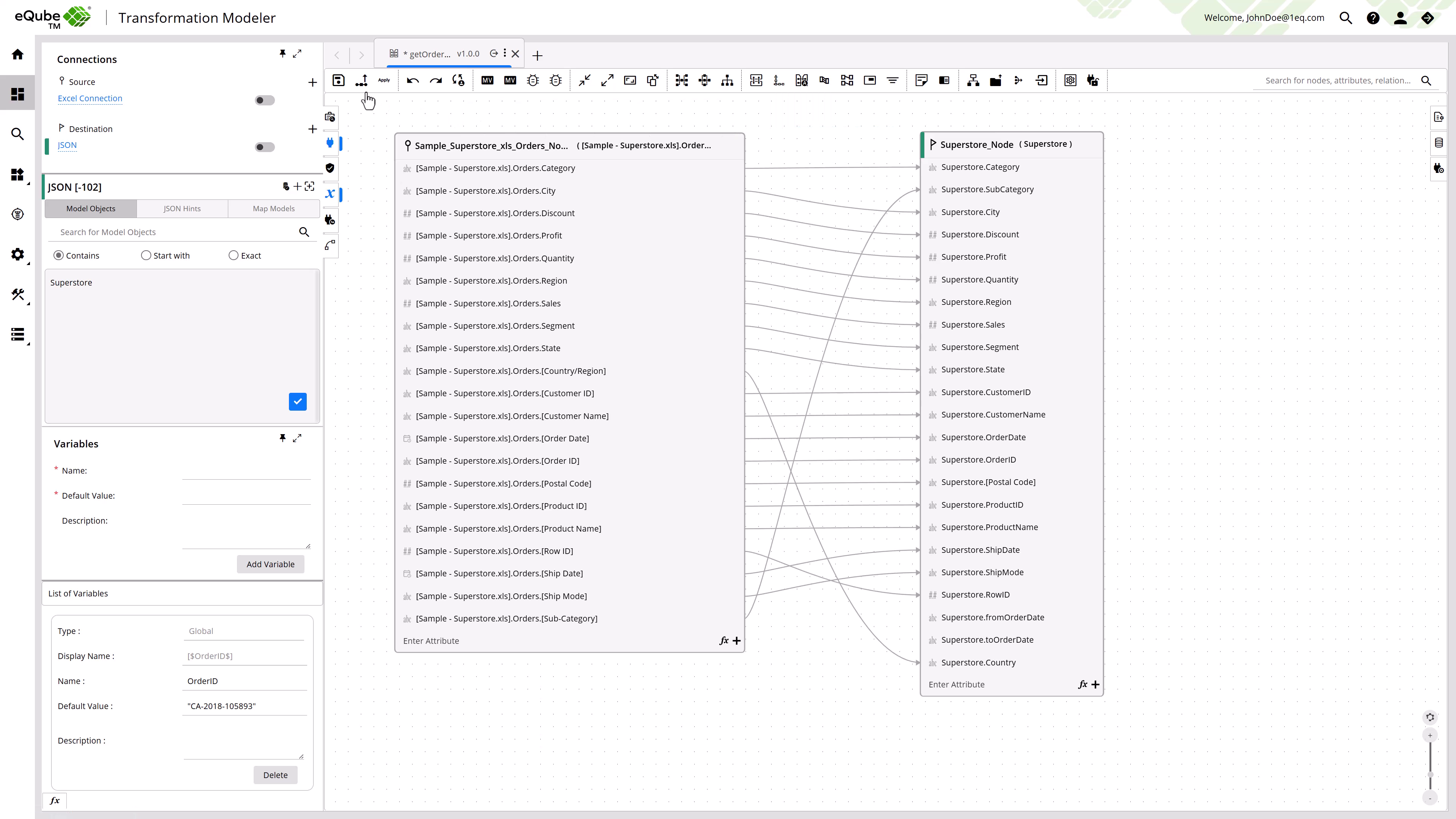The height and width of the screenshot is (819, 1456).
Task: Click the Save icon in the toolbar
Action: pos(338,80)
